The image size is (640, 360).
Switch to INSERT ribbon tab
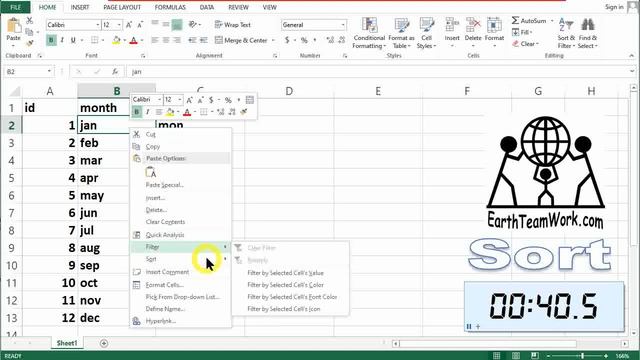click(80, 7)
